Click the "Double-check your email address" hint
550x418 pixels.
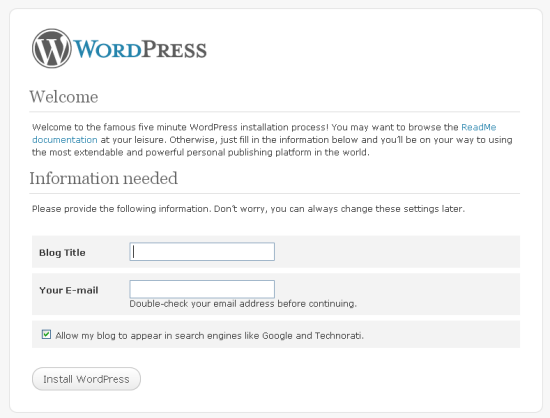[x=243, y=303]
